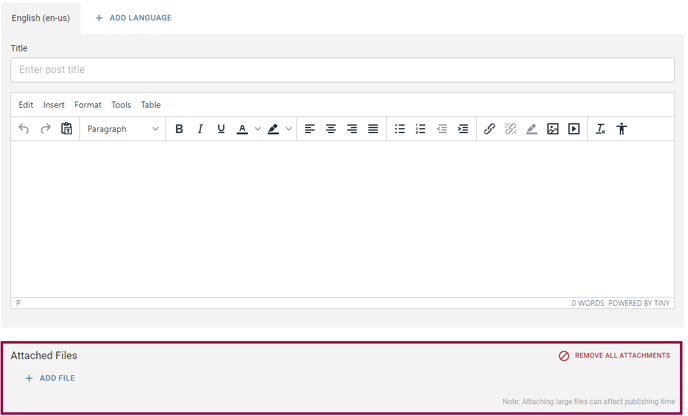Decrease the indent
The height and width of the screenshot is (416, 688).
click(x=442, y=129)
